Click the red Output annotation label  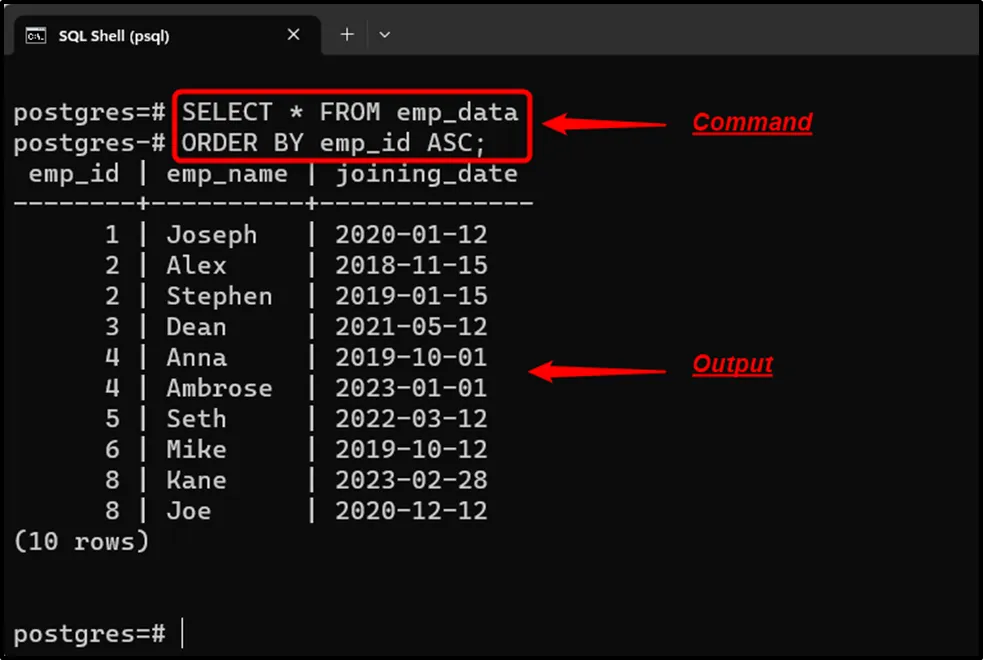(x=732, y=364)
